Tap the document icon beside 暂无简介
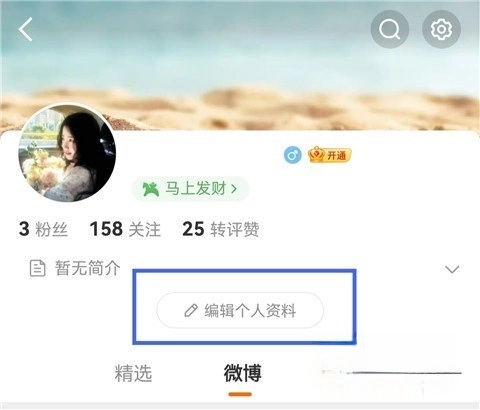This screenshot has width=480, height=410. [x=37, y=268]
